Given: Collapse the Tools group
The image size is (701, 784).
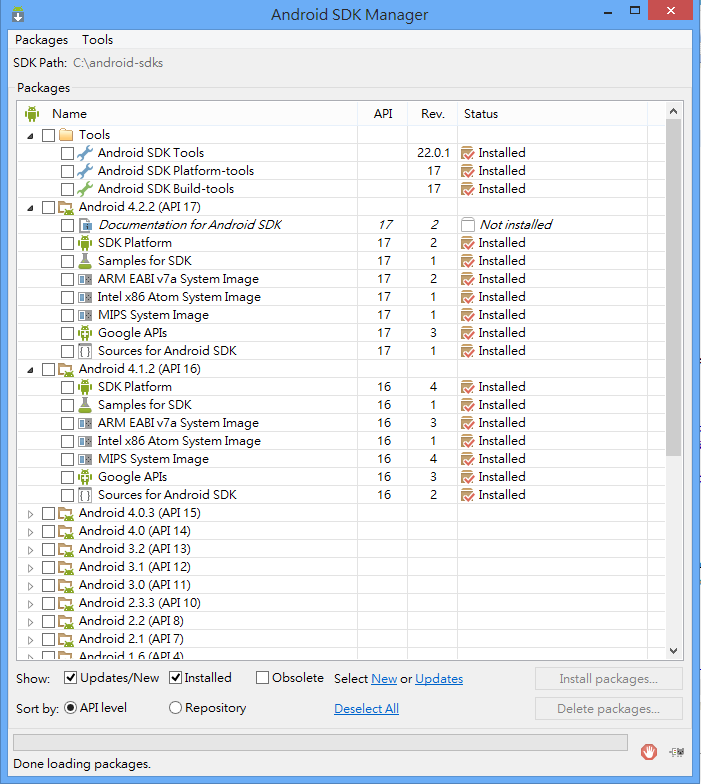Looking at the screenshot, I should 30,136.
